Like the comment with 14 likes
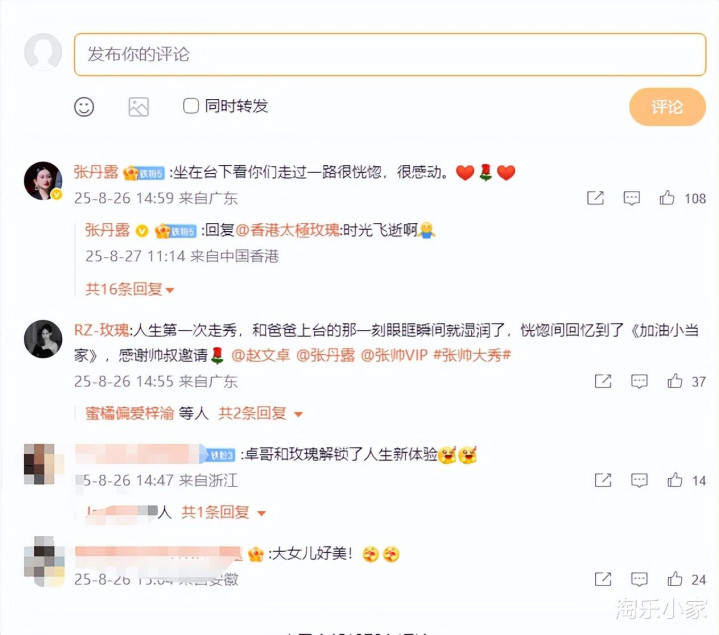Screen dimensions: 719x635 click(x=675, y=480)
